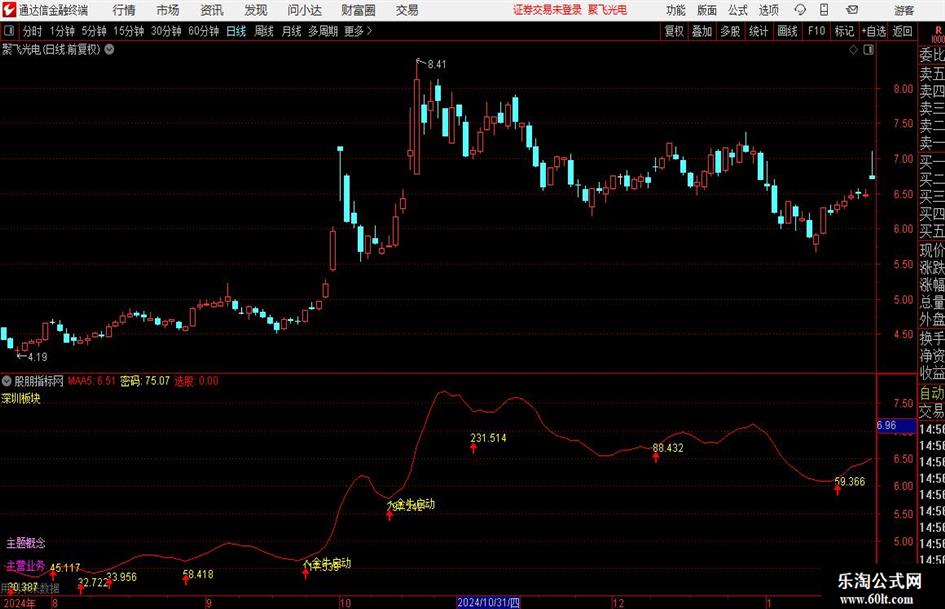Open the 市场 menu
The width and height of the screenshot is (945, 609).
pos(168,10)
